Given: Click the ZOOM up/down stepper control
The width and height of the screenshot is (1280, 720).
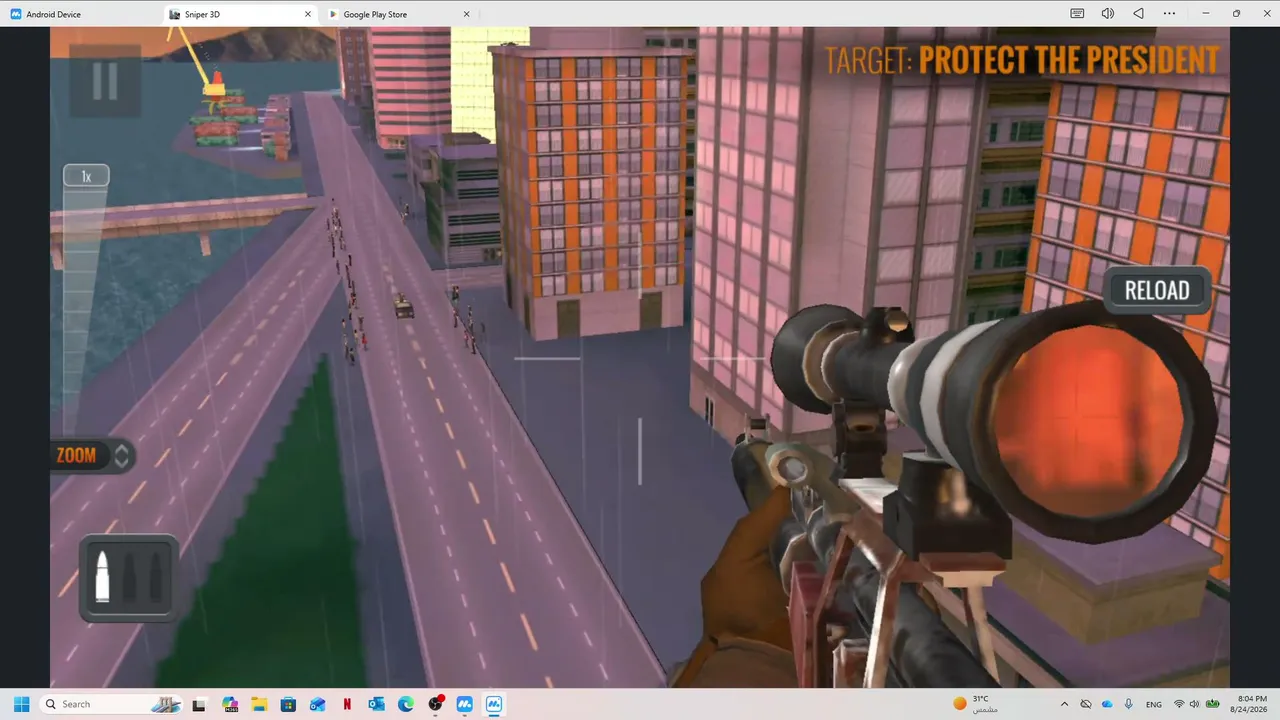Looking at the screenshot, I should [122, 456].
